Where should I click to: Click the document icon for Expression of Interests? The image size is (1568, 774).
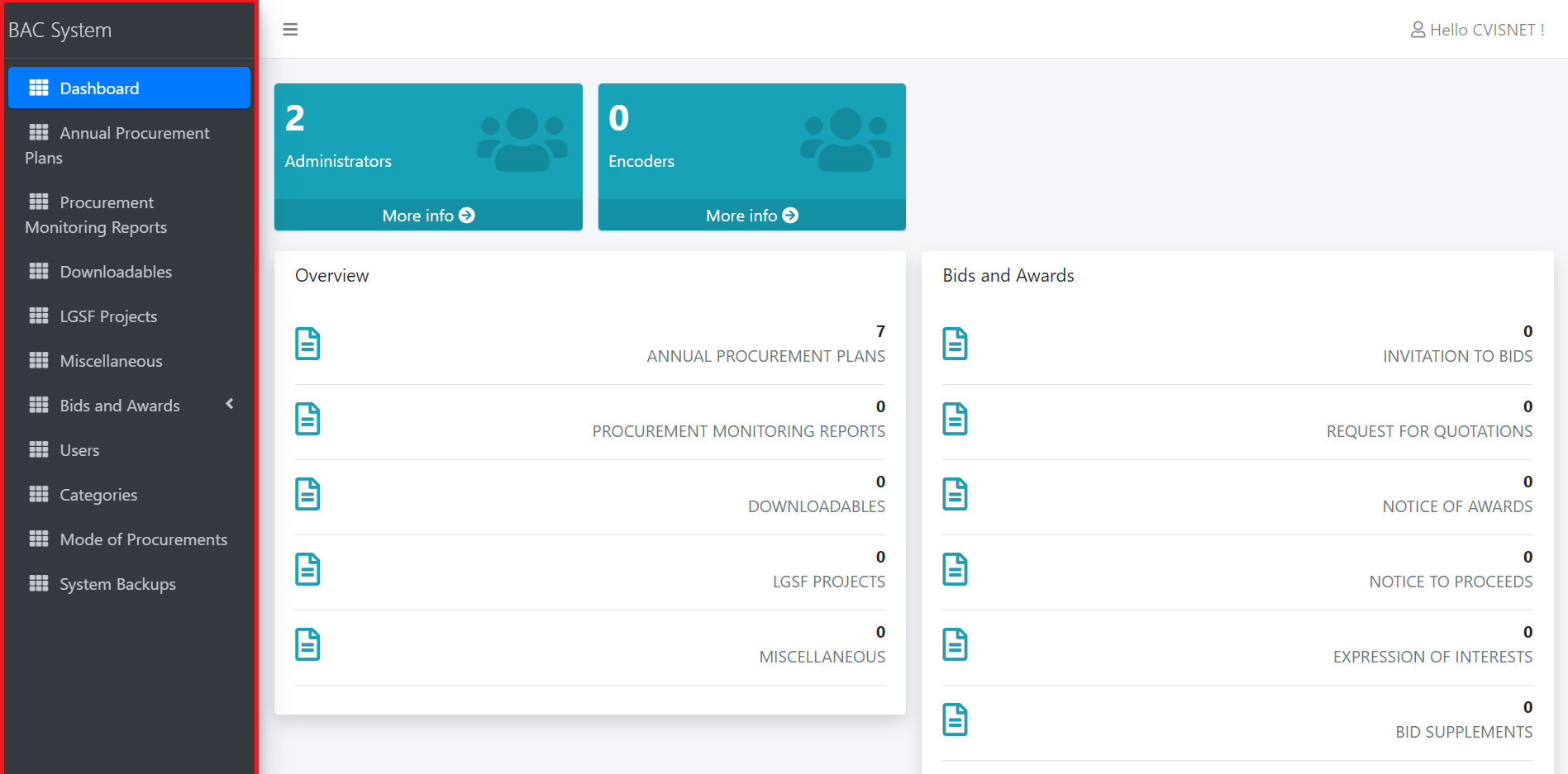click(x=955, y=644)
